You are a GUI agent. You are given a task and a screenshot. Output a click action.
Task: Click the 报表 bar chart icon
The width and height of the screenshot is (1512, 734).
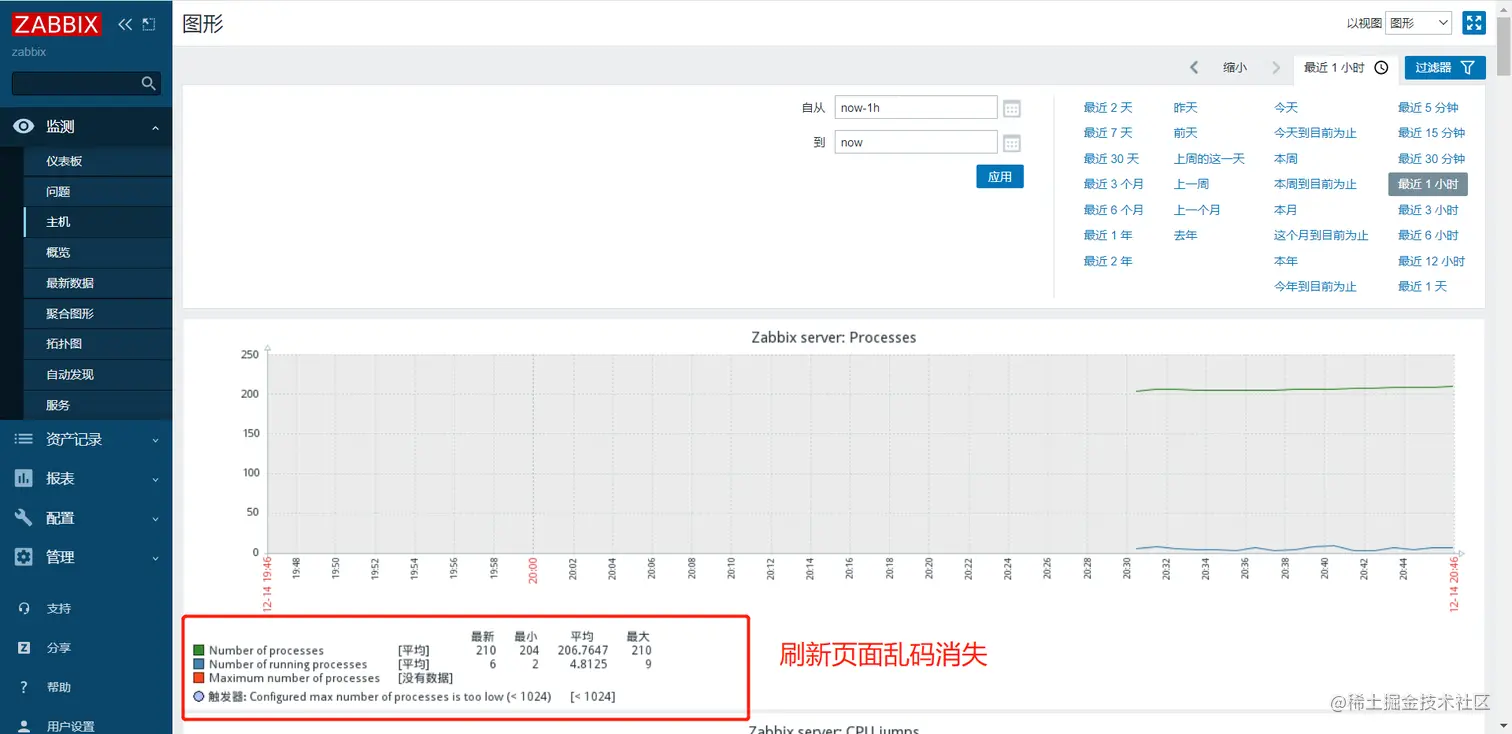[x=23, y=478]
